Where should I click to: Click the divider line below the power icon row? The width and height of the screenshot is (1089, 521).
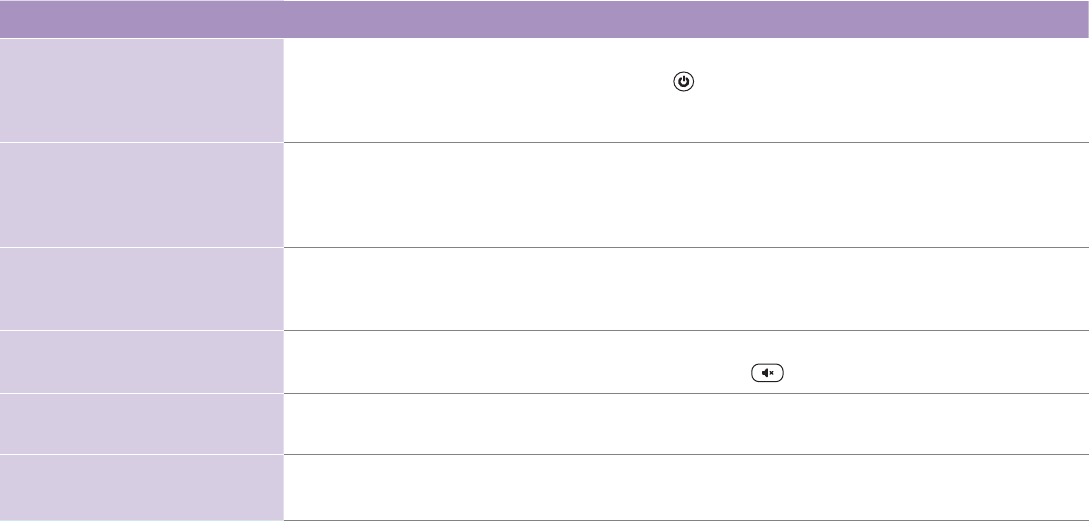click(x=686, y=142)
